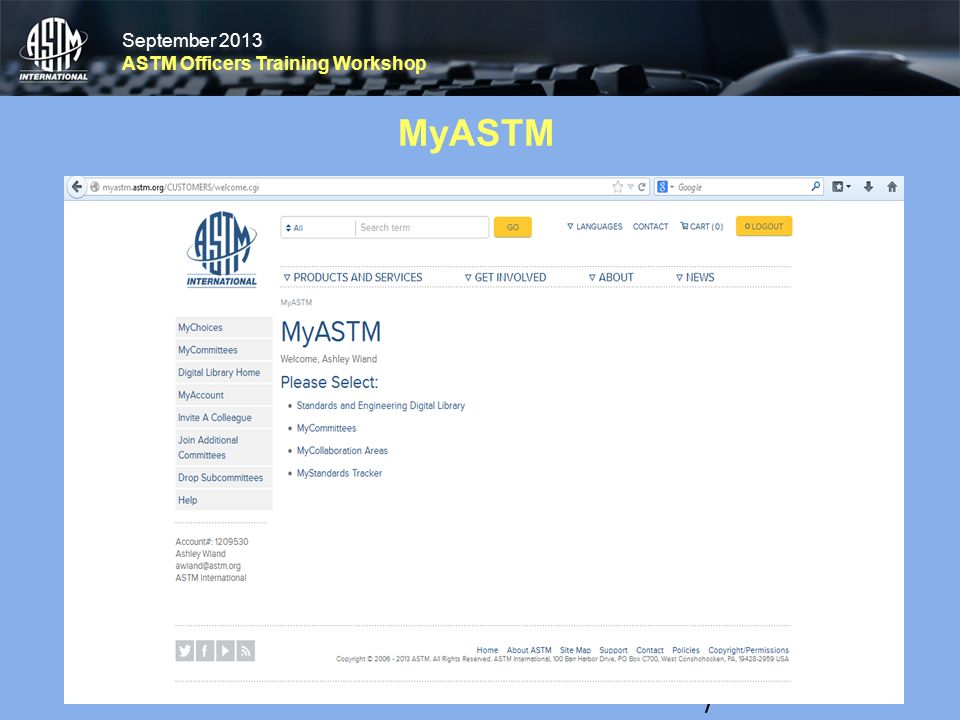This screenshot has width=960, height=720.
Task: Click footer Support link
Action: [x=613, y=650]
